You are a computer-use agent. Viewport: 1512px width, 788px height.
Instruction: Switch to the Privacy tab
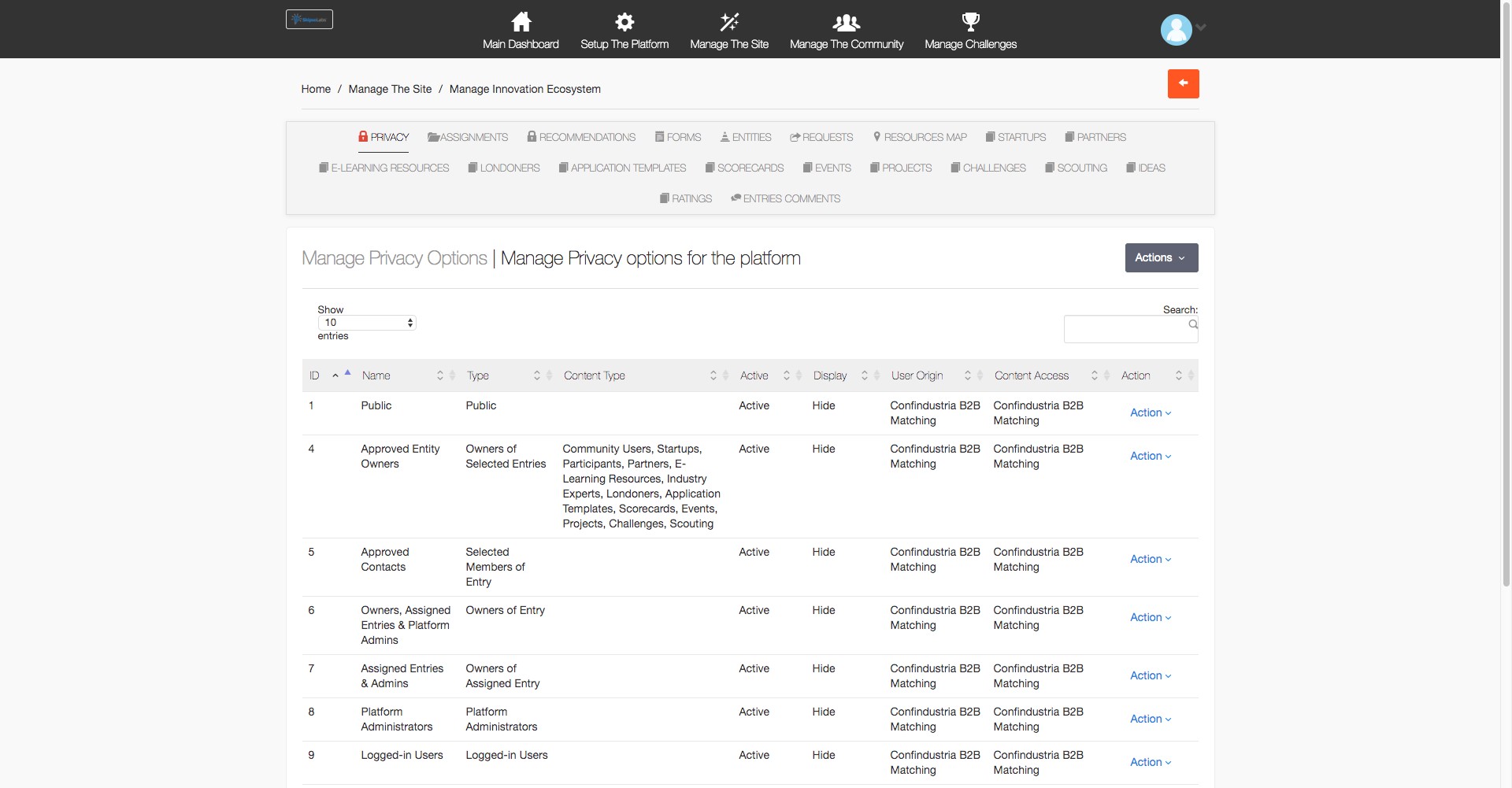384,137
